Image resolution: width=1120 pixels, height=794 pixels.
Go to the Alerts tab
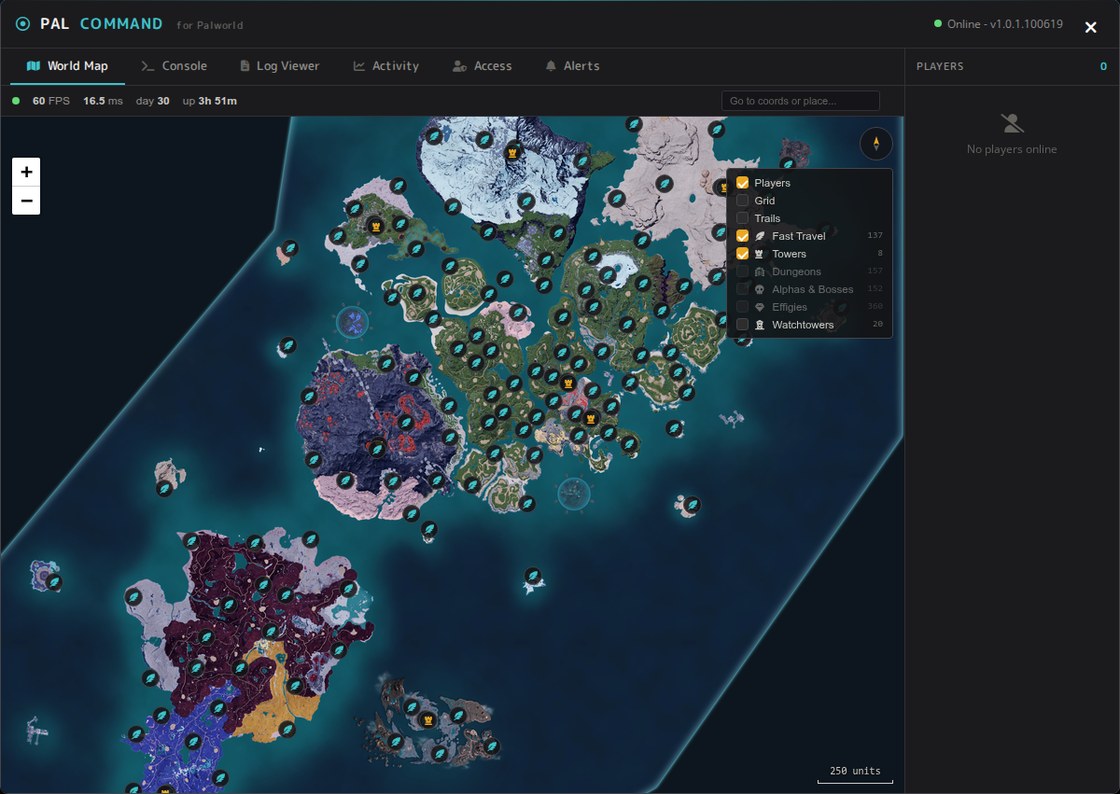[572, 66]
